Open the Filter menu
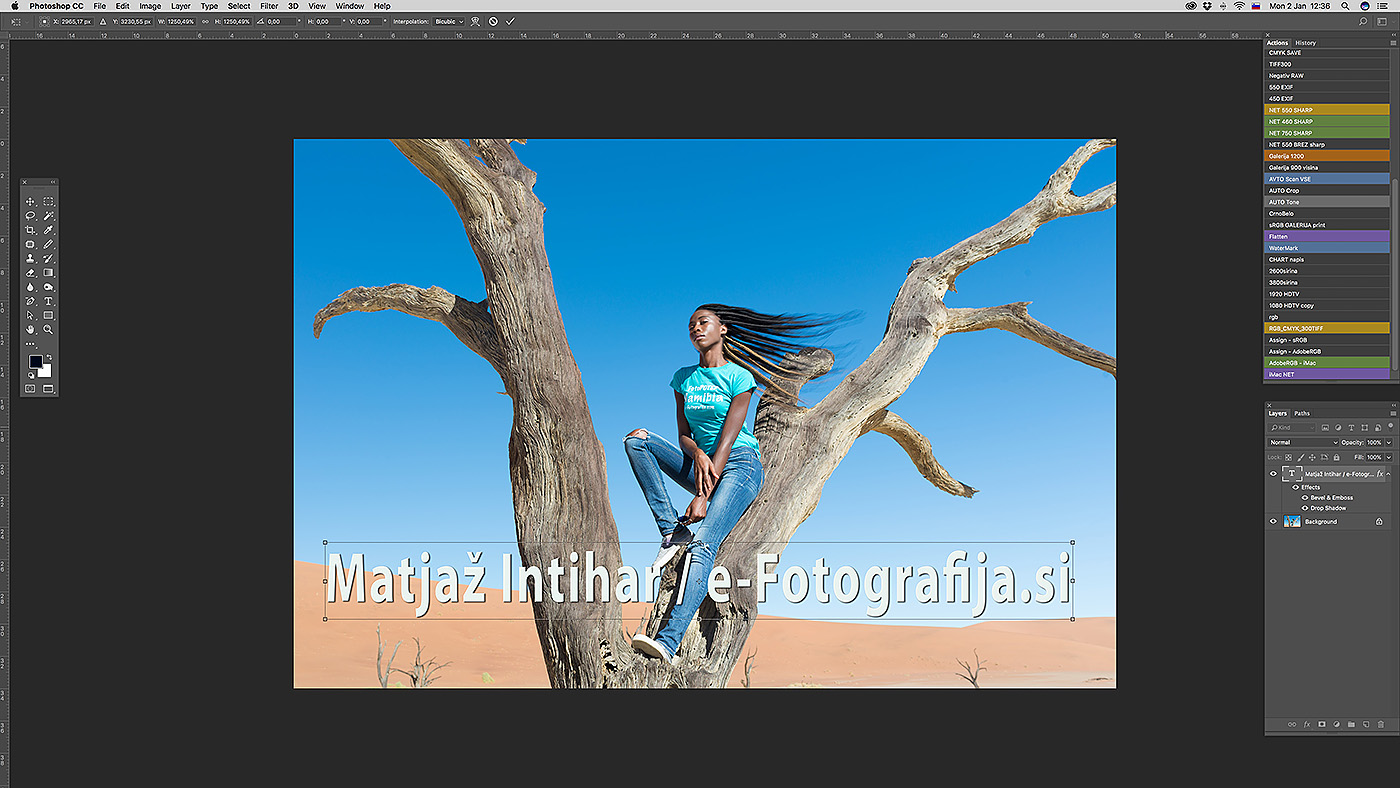Screen dimensions: 1400x788 (x=269, y=6)
